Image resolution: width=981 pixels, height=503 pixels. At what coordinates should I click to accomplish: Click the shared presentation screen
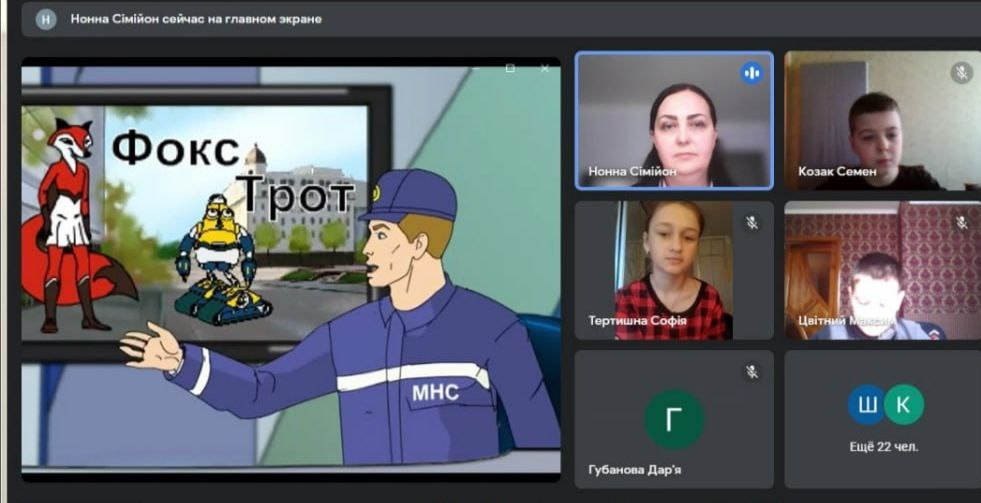[x=291, y=270]
